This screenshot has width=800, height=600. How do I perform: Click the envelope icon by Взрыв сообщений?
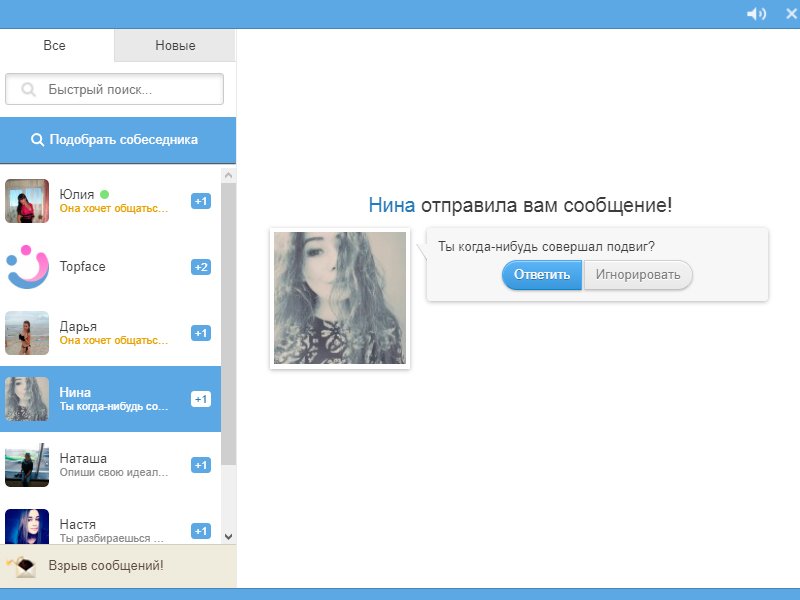[x=21, y=566]
